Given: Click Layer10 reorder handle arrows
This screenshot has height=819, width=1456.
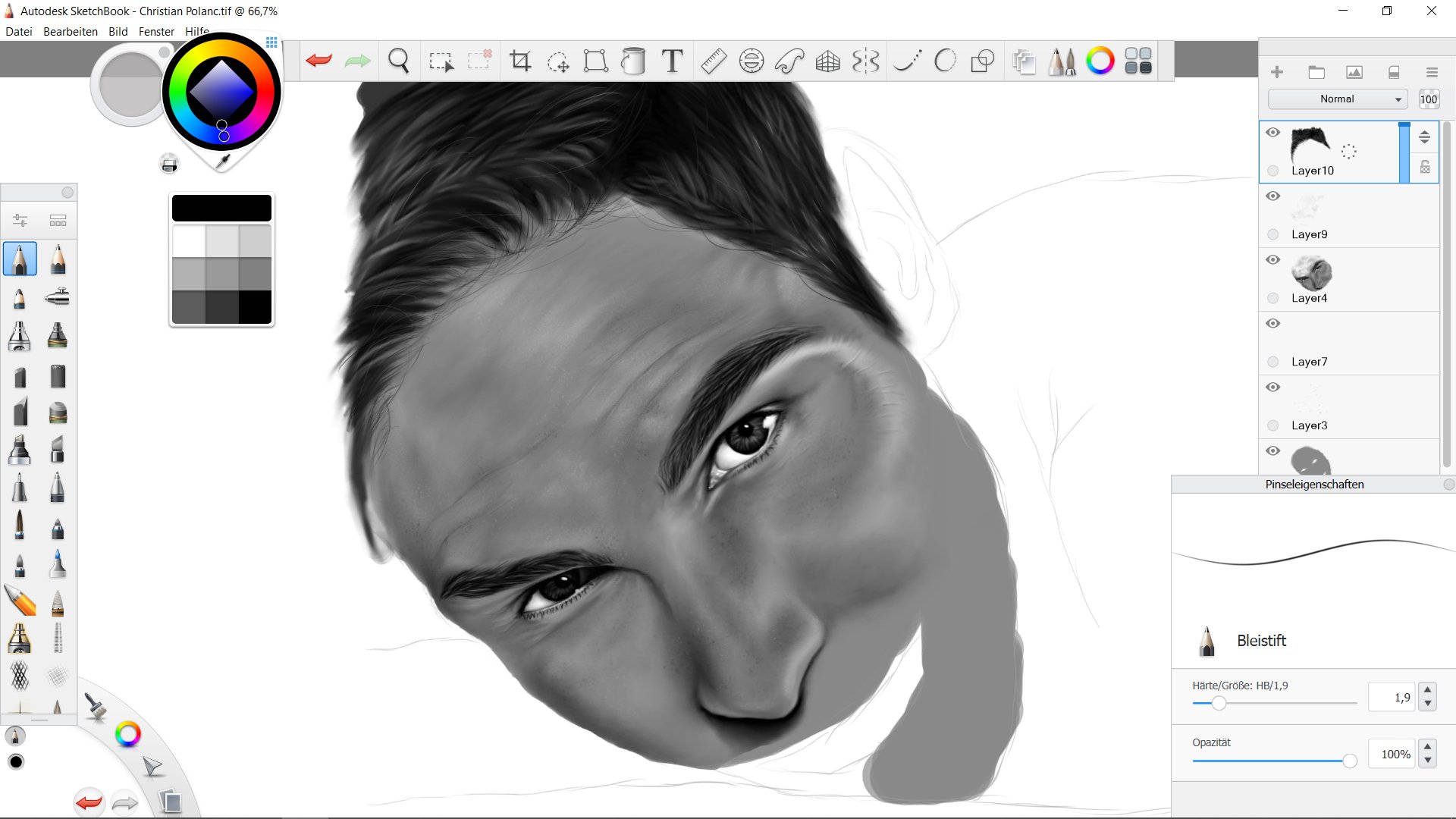Looking at the screenshot, I should tap(1424, 137).
